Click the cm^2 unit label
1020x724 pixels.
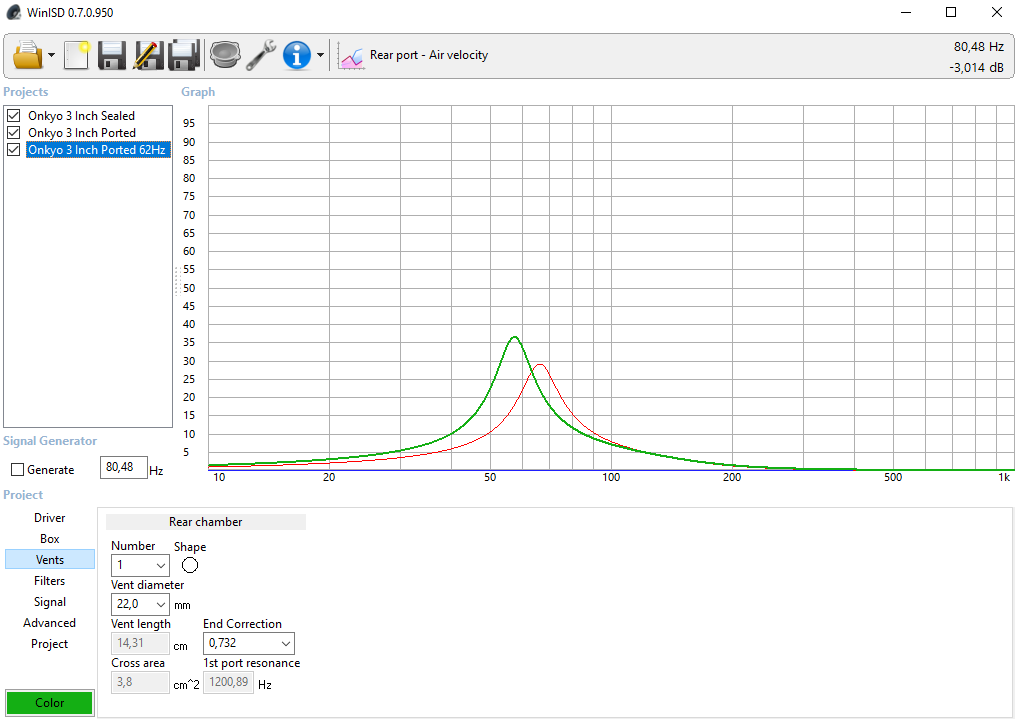[x=186, y=685]
